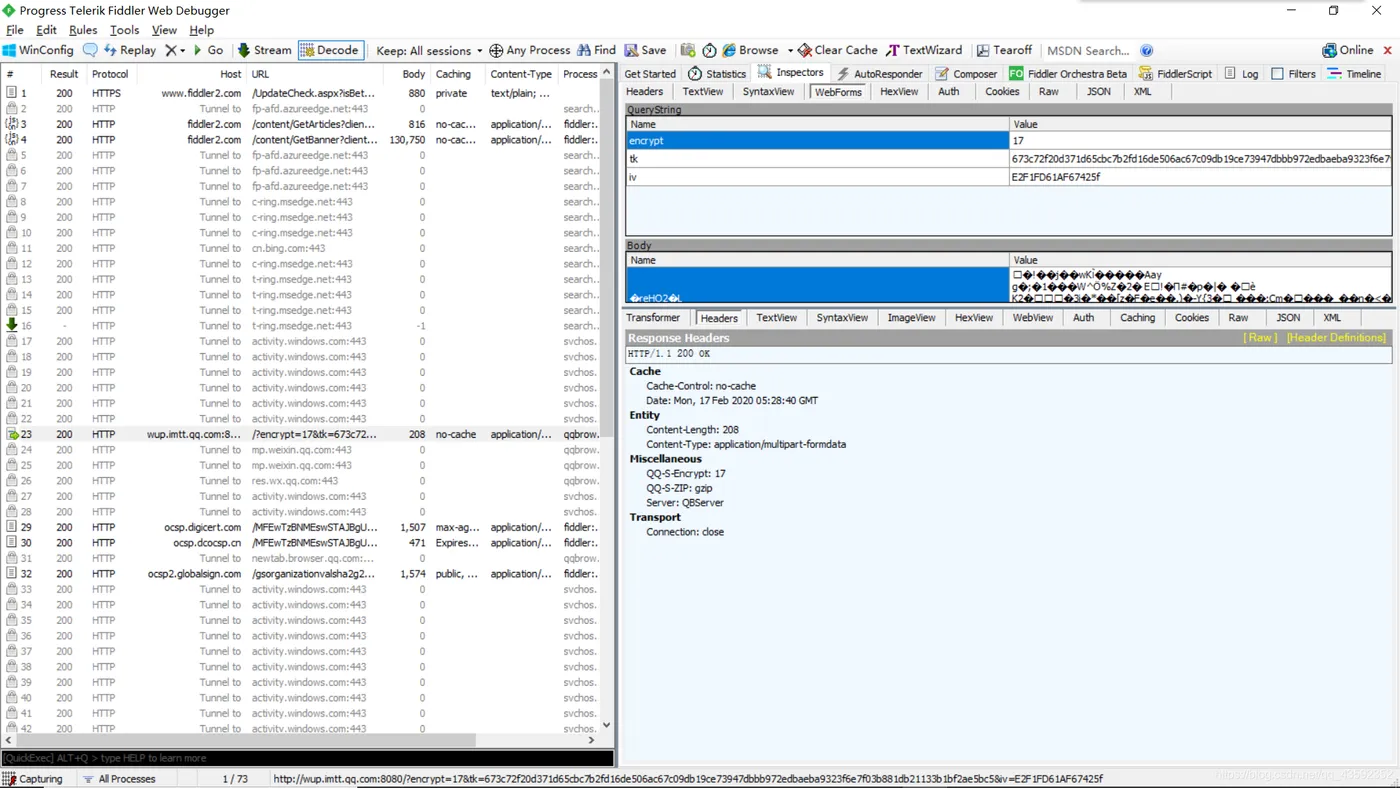This screenshot has width=1400, height=788.
Task: Toggle Stream mode
Action: pos(265,50)
